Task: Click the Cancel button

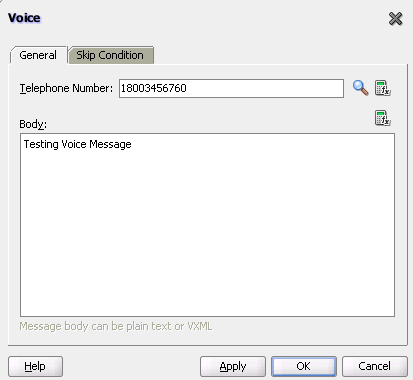Action: [374, 366]
